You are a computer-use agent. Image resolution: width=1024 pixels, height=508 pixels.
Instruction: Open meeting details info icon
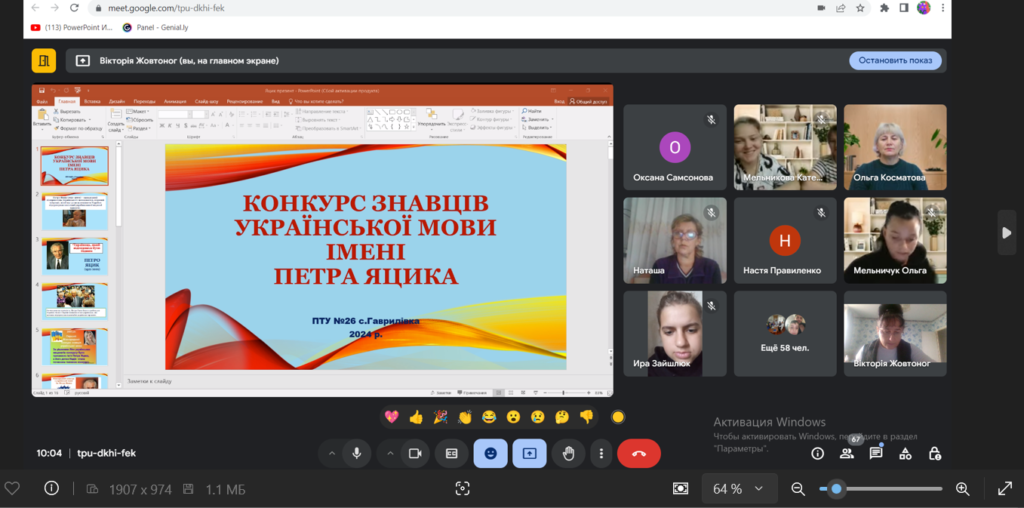(x=817, y=453)
